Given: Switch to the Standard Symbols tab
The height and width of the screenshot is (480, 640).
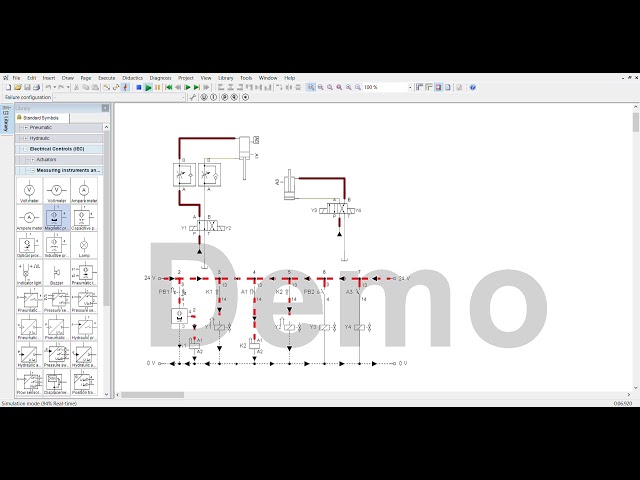Looking at the screenshot, I should click(x=41, y=118).
